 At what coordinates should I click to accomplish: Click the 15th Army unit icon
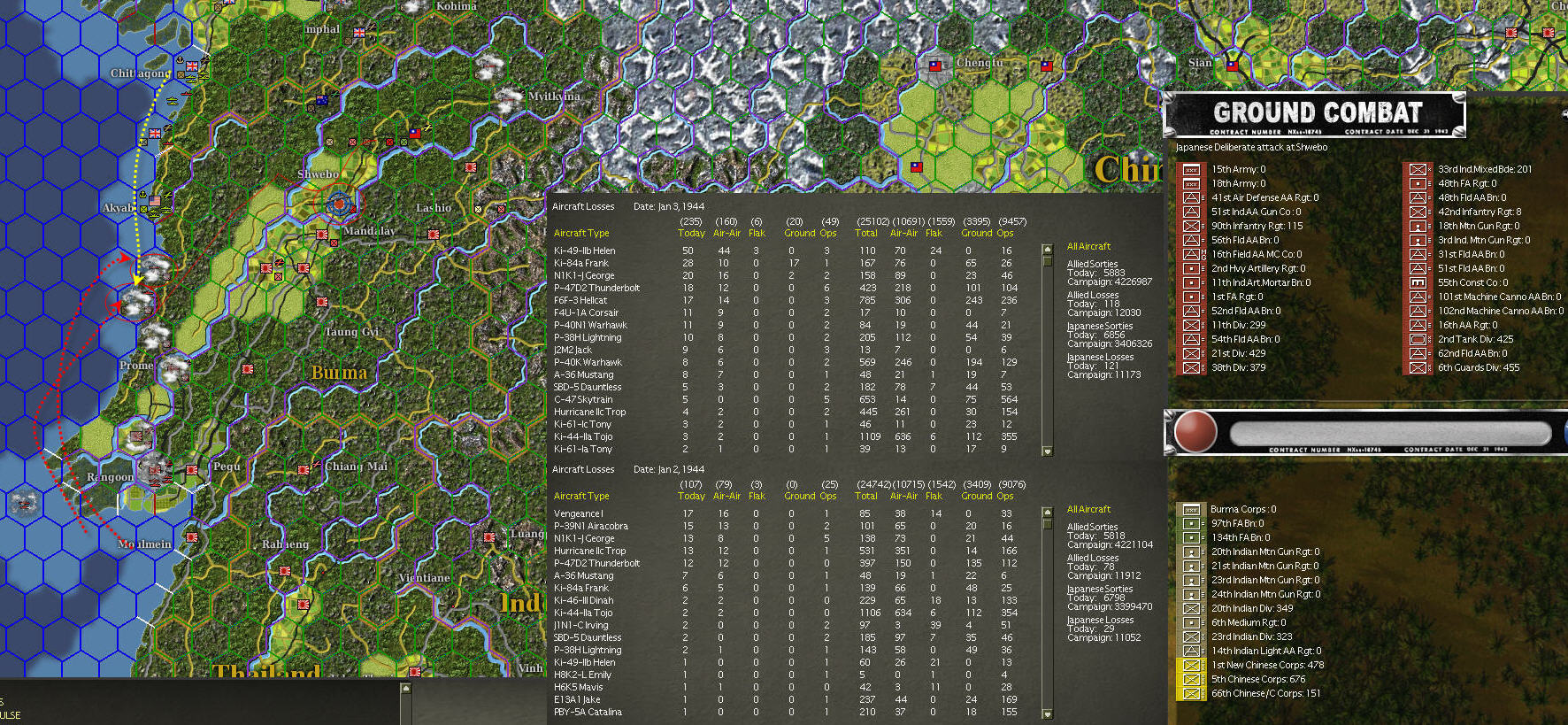click(1191, 169)
